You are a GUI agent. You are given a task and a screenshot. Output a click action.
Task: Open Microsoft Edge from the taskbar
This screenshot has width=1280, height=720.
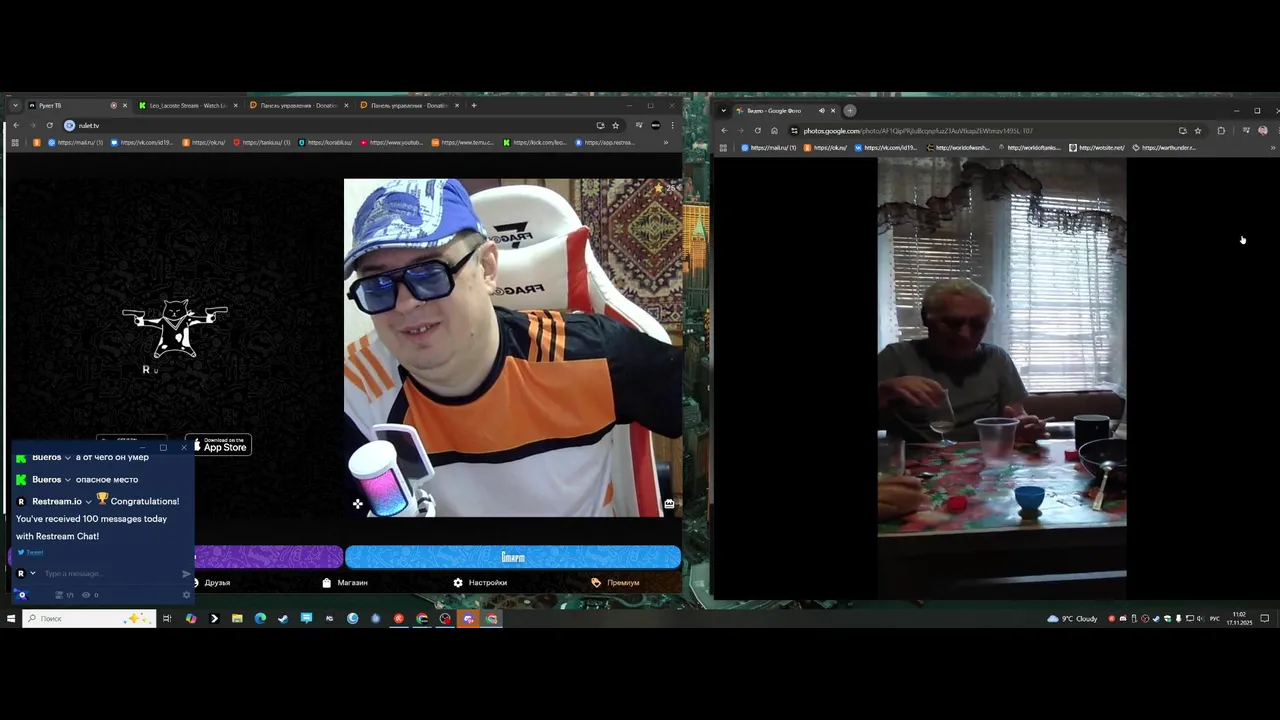(260, 618)
